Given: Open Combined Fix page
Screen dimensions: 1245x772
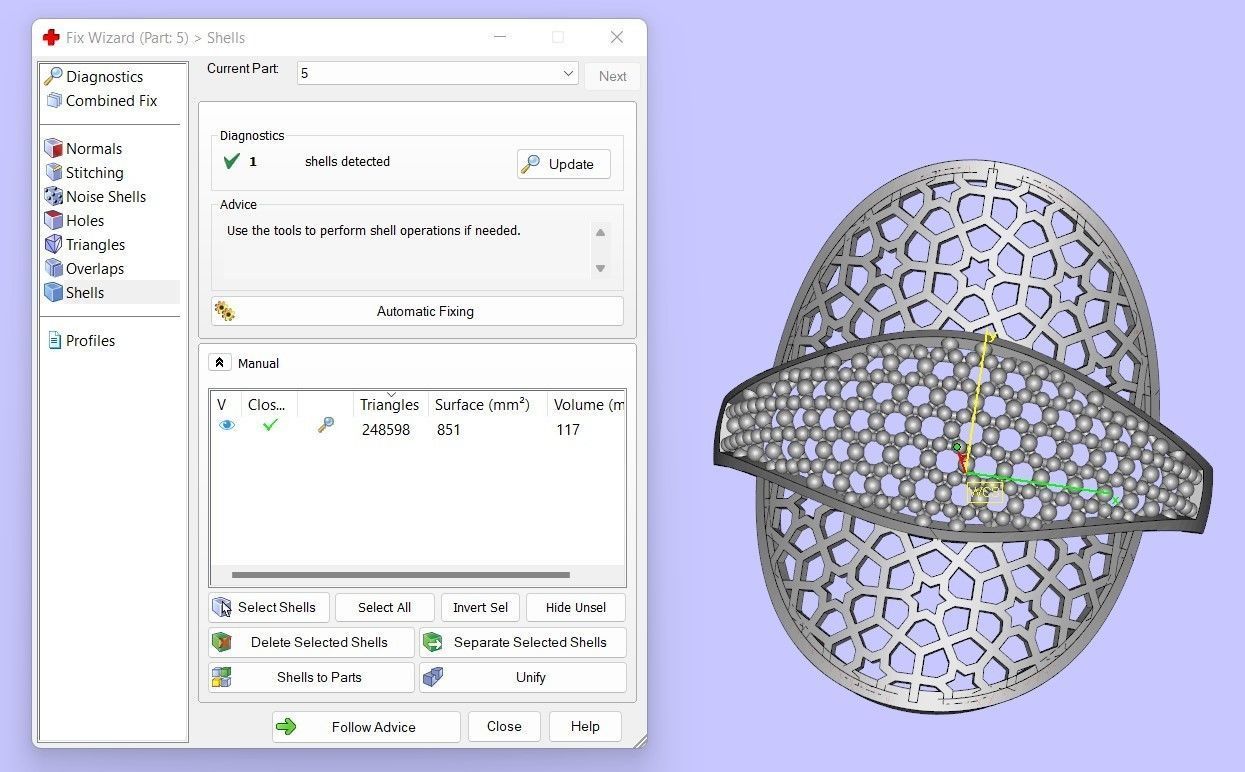Looking at the screenshot, I should (x=111, y=100).
